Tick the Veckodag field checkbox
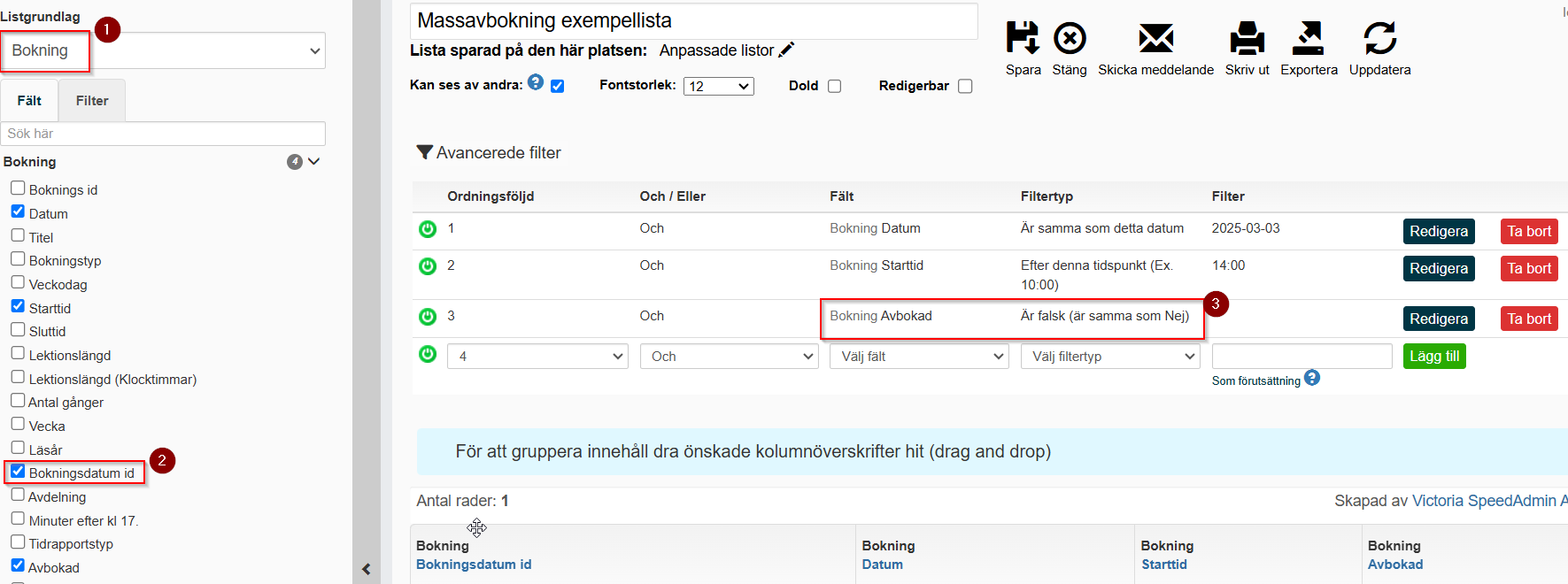1568x584 pixels. (x=18, y=282)
